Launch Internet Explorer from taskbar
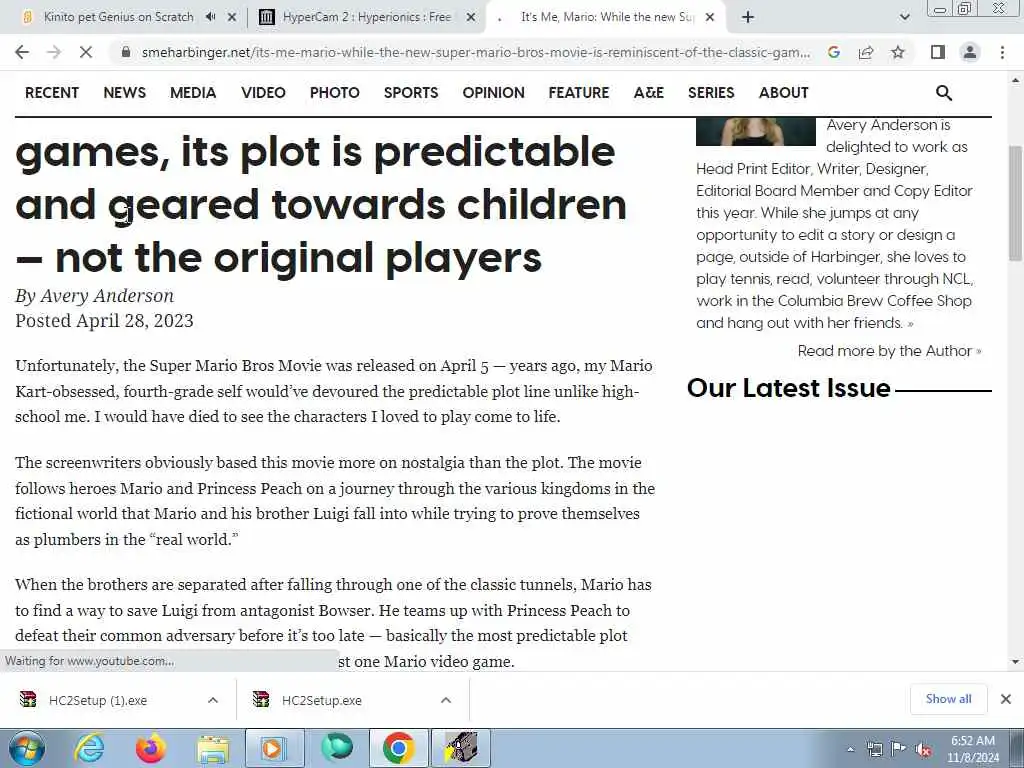 click(x=88, y=748)
